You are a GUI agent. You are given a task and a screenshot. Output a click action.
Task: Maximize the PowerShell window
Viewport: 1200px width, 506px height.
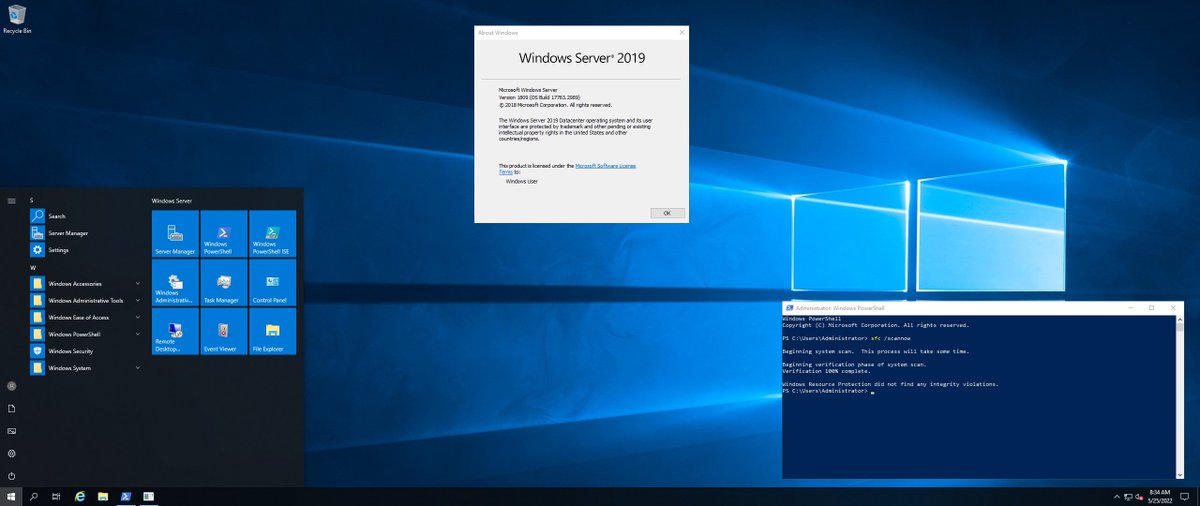pos(1152,307)
